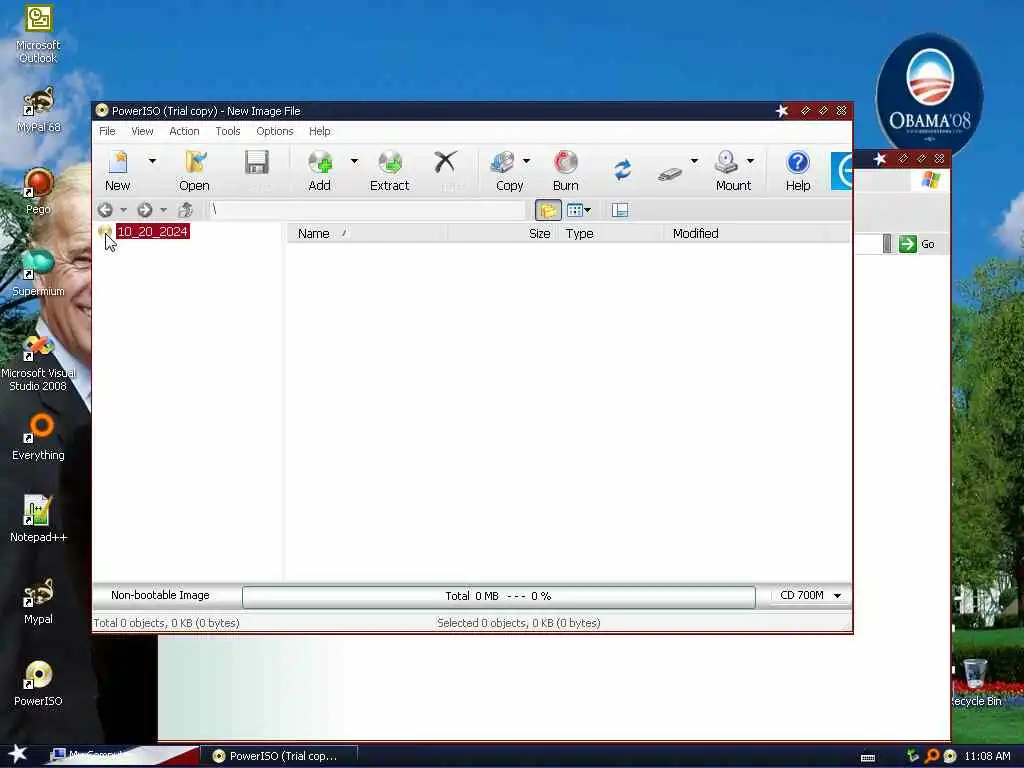Image resolution: width=1024 pixels, height=768 pixels.
Task: Click the Save floppy disk icon
Action: (x=257, y=163)
